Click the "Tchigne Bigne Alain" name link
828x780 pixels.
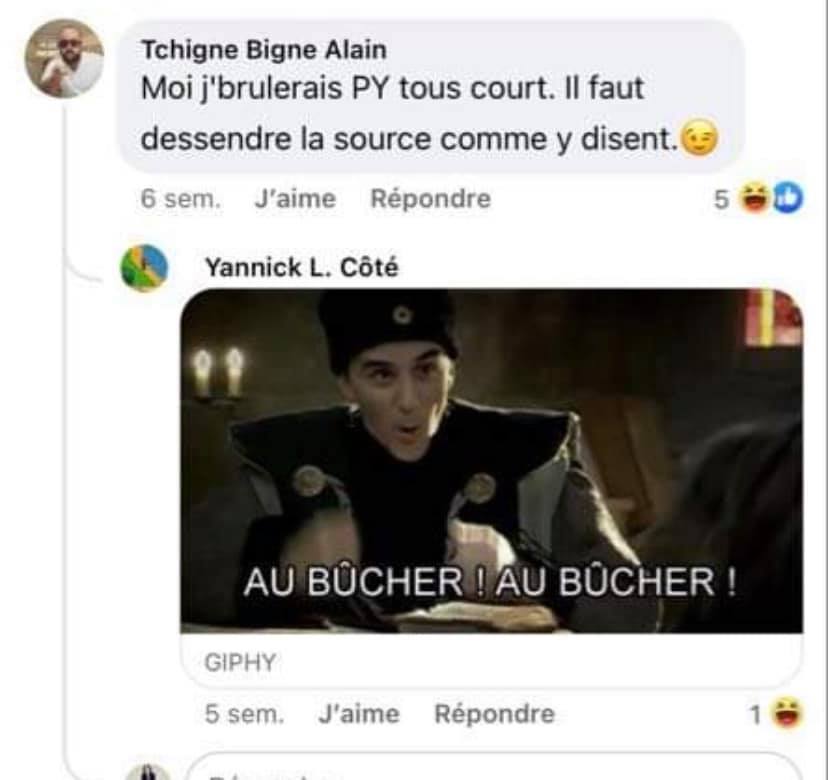click(264, 50)
